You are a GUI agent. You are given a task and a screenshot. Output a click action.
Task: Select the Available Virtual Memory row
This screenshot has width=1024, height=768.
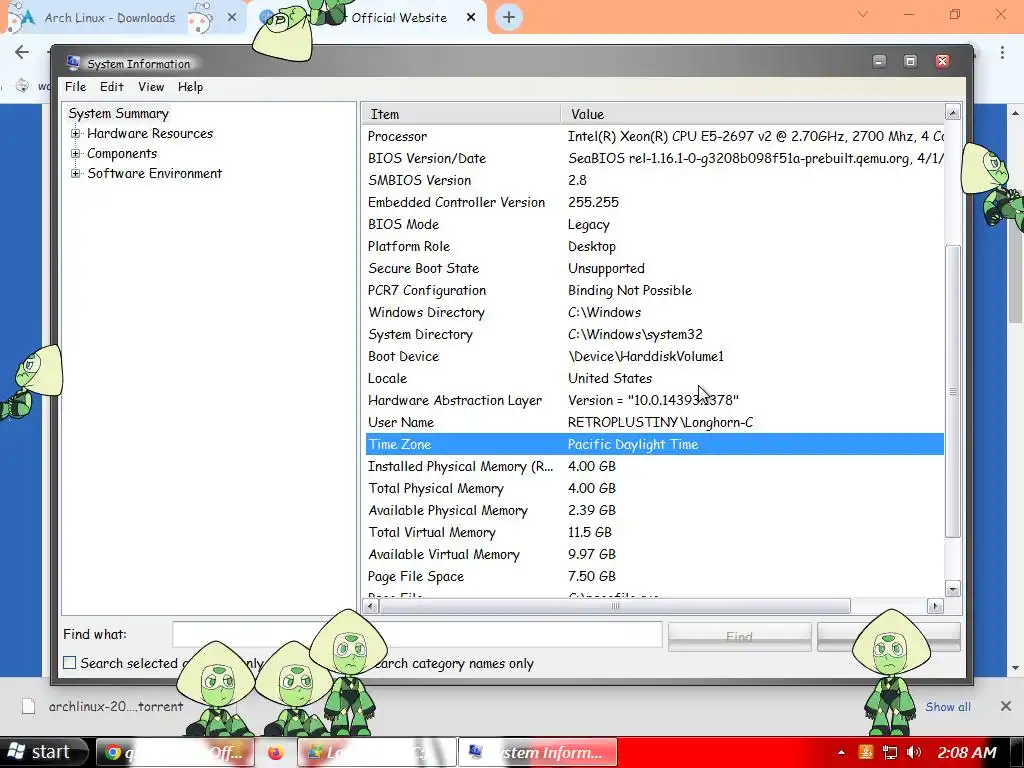pyautogui.click(x=653, y=554)
